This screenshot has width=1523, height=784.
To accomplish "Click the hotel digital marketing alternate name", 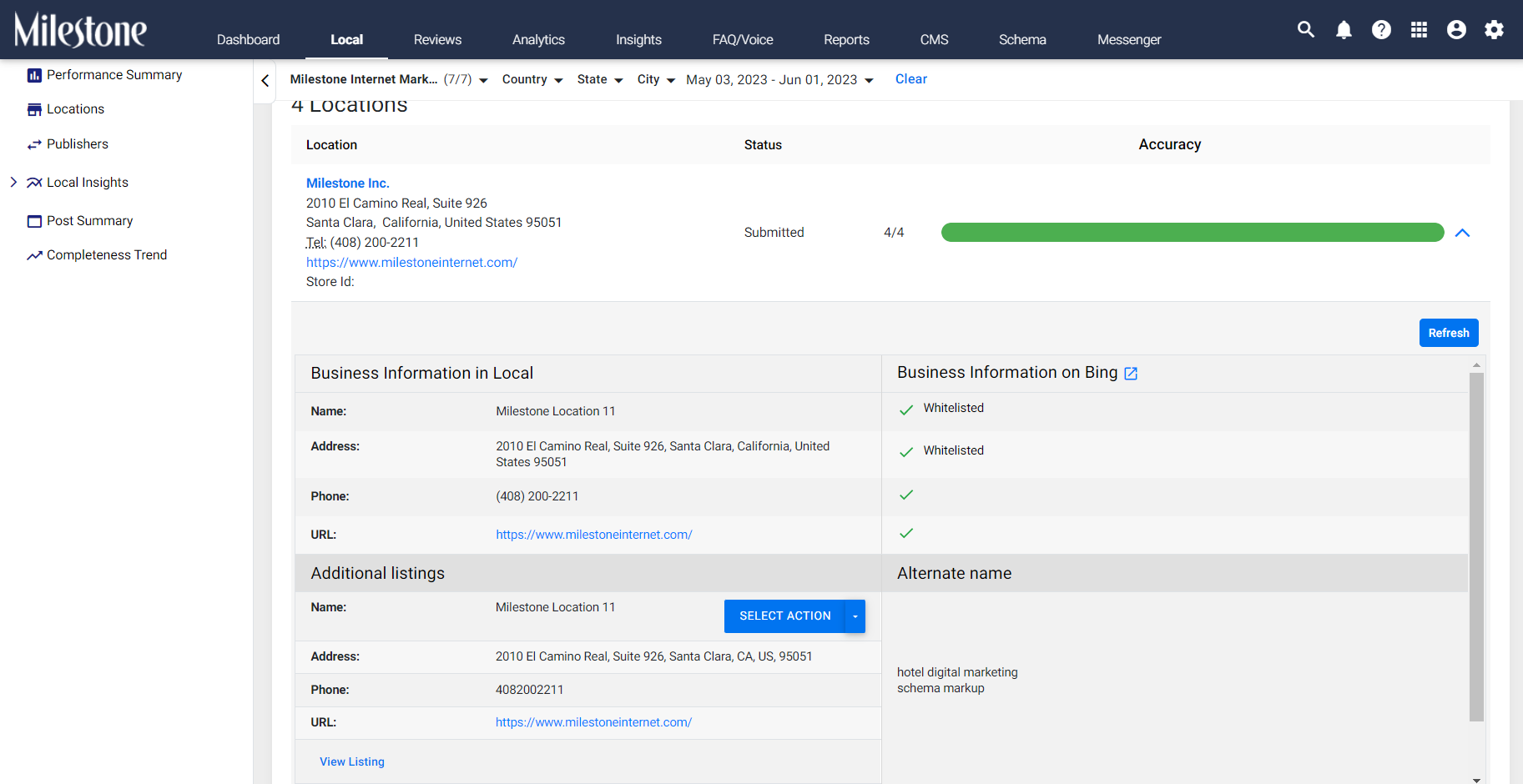I will pos(957,672).
